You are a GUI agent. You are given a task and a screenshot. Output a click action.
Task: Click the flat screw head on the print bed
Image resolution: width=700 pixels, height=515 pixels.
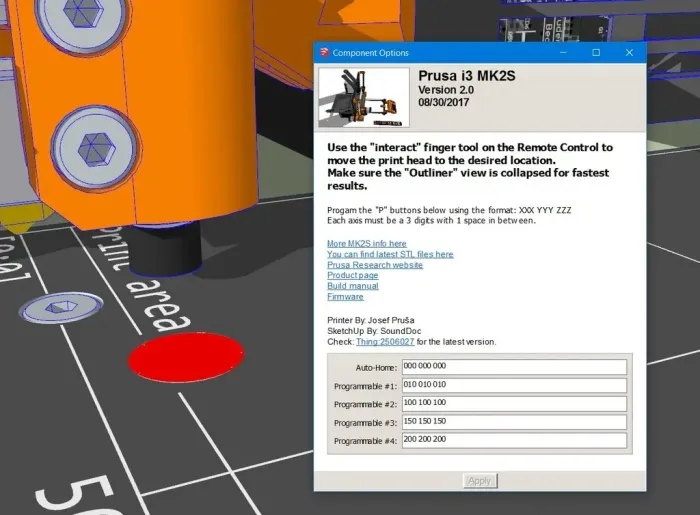tap(62, 308)
